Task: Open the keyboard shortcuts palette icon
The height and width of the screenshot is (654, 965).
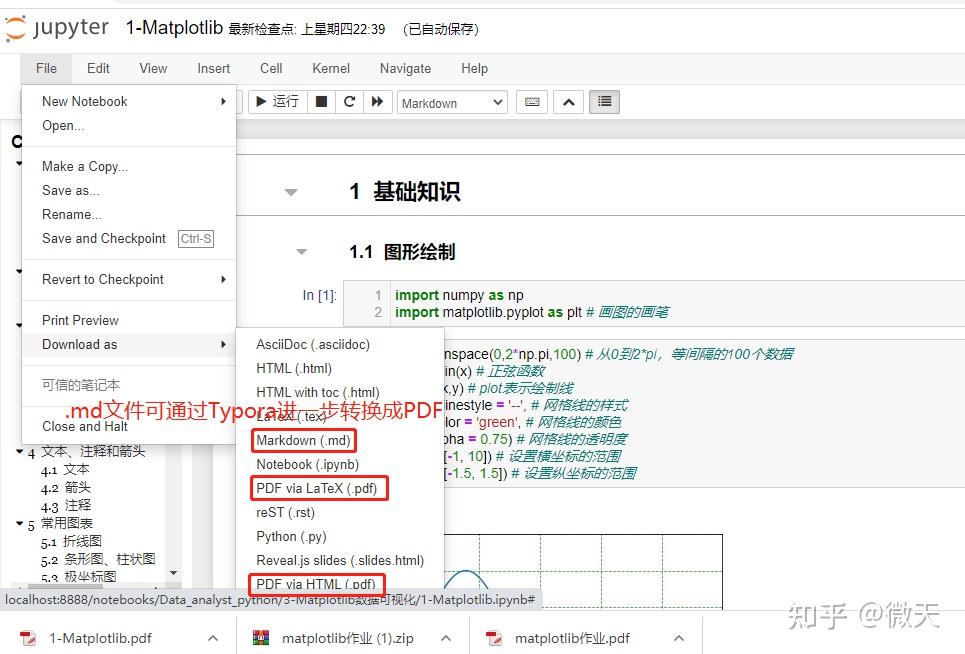Action: click(x=530, y=101)
